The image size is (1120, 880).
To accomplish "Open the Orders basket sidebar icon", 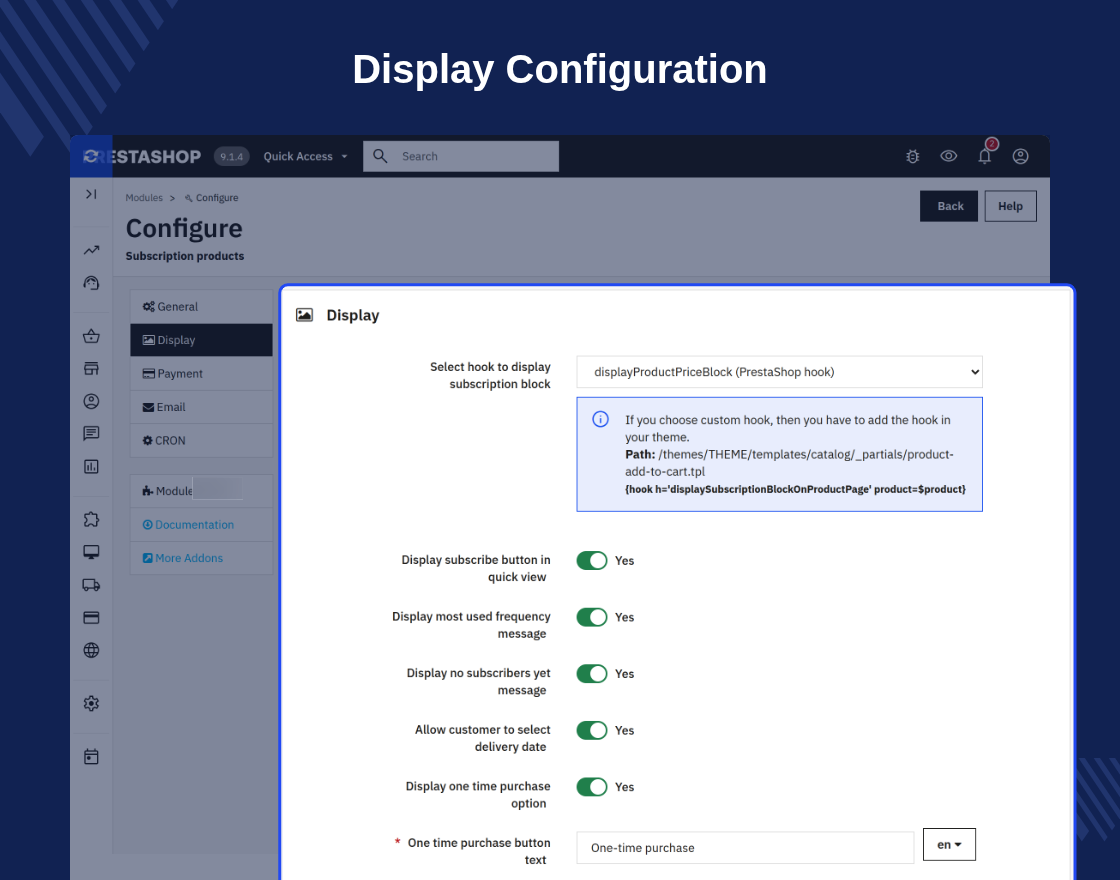I will [91, 336].
